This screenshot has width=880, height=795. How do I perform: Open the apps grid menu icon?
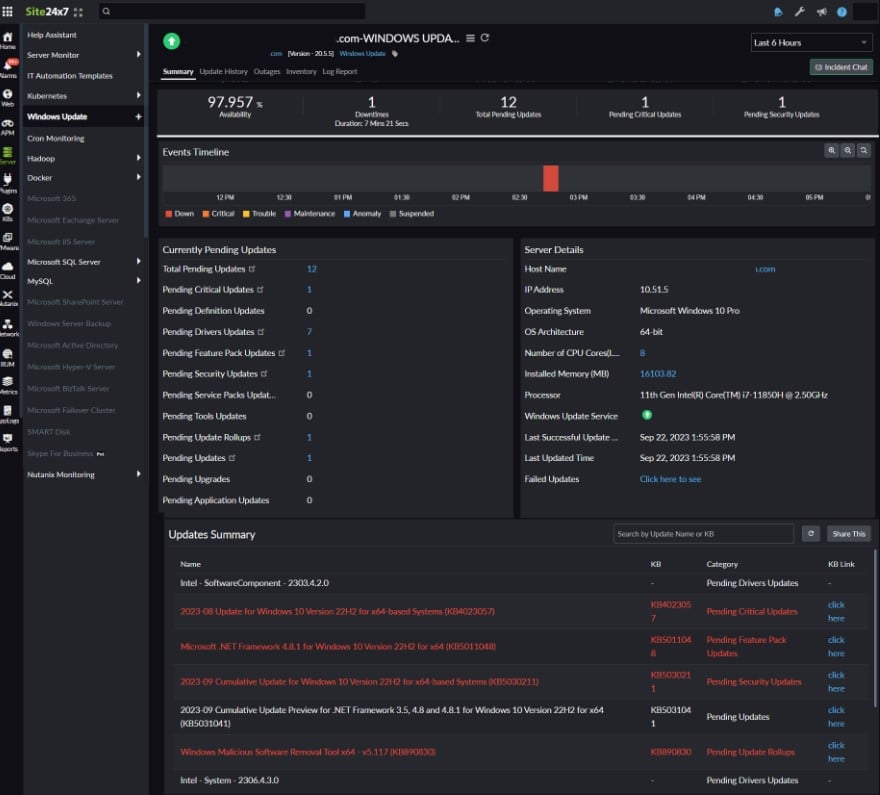coord(7,11)
